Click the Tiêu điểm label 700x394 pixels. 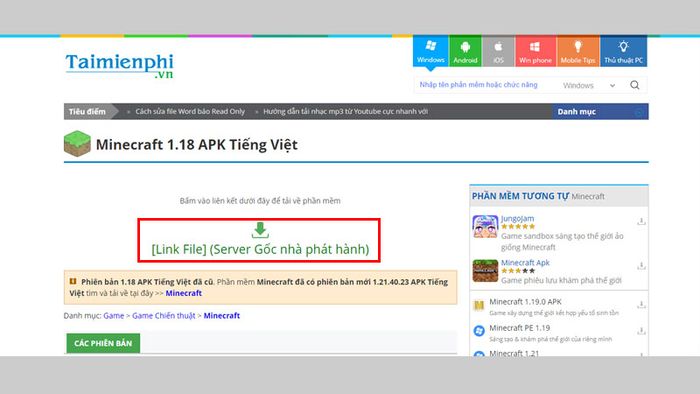point(87,112)
